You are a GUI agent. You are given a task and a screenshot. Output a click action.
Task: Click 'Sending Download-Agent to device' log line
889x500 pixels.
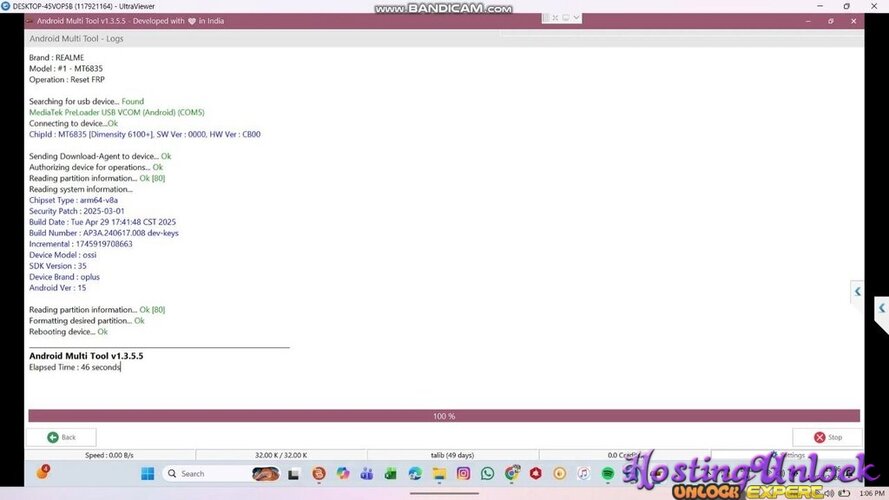100,156
